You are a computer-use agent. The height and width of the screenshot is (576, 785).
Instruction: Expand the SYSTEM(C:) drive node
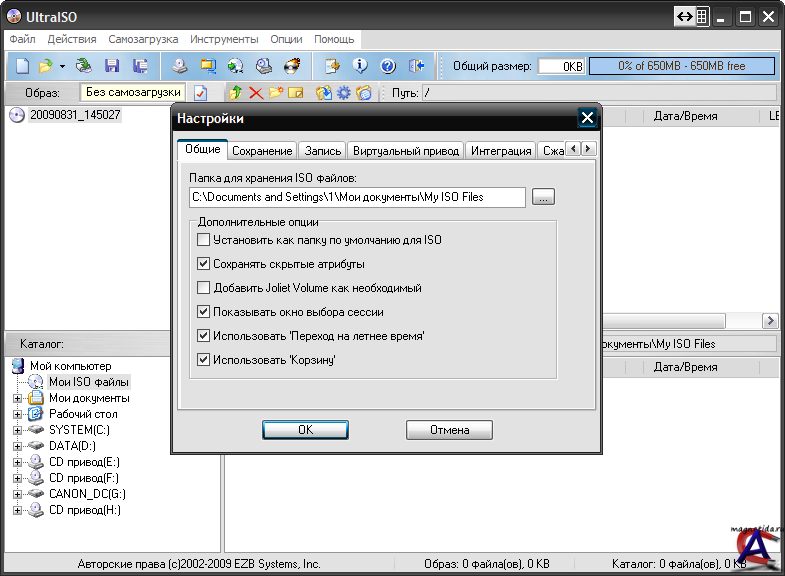pyautogui.click(x=17, y=430)
